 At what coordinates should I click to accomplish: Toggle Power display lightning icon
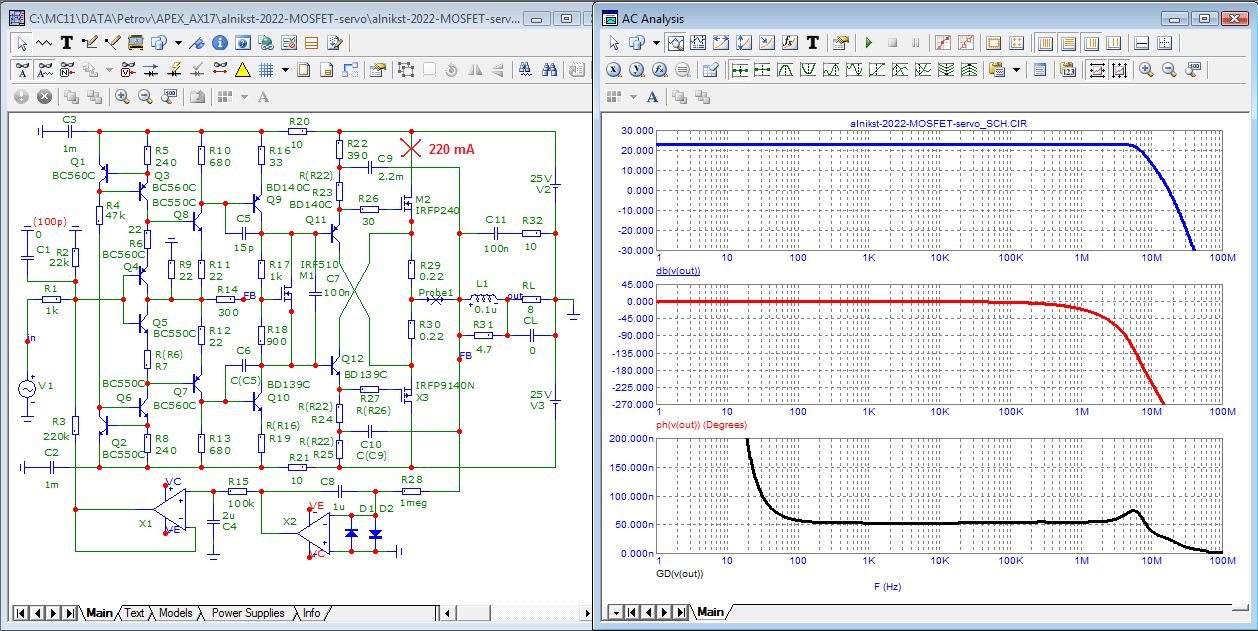pos(174,71)
